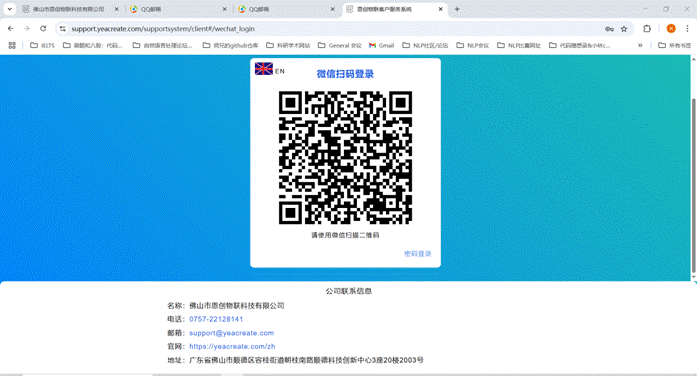The image size is (697, 376).
Task: Click the WeChat login QR code
Action: pyautogui.click(x=345, y=157)
